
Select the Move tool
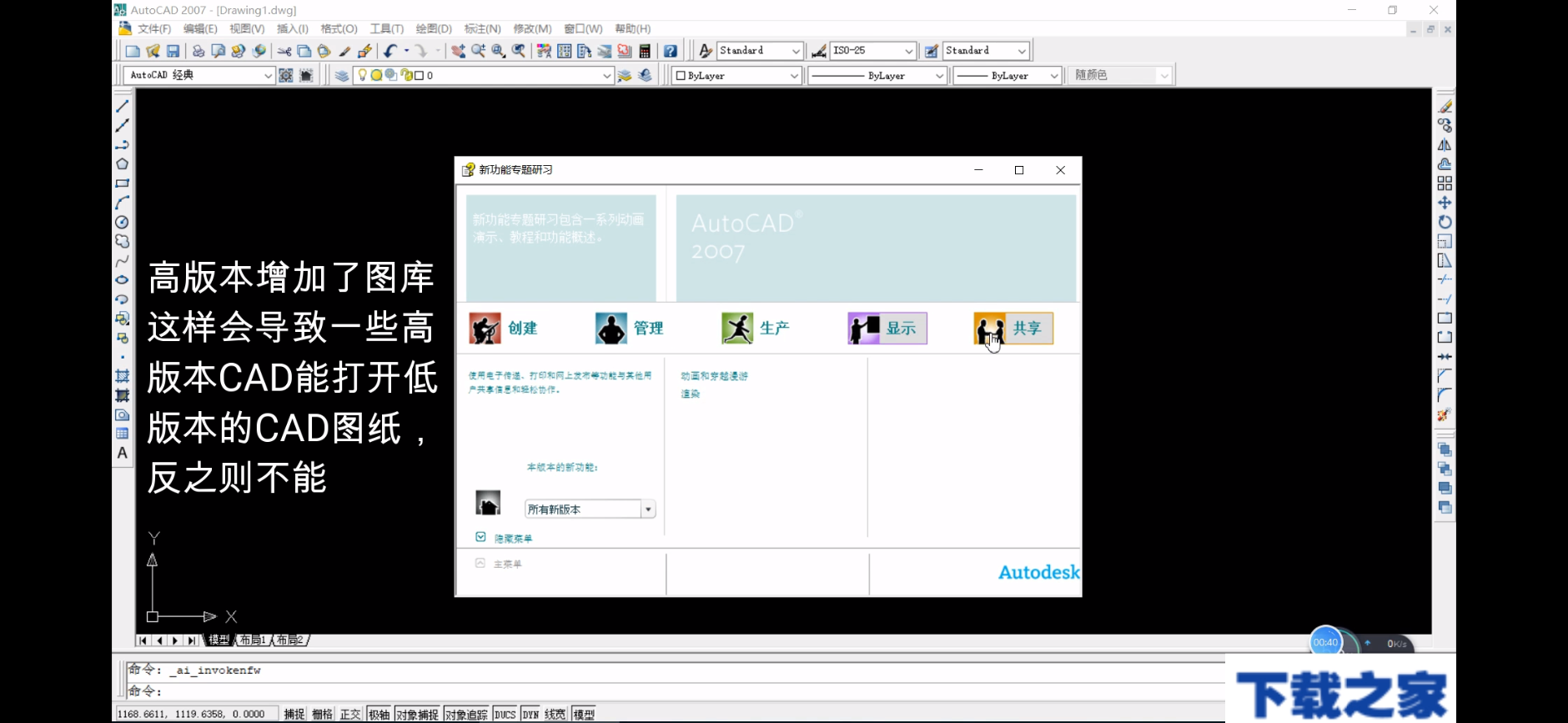(x=1445, y=203)
